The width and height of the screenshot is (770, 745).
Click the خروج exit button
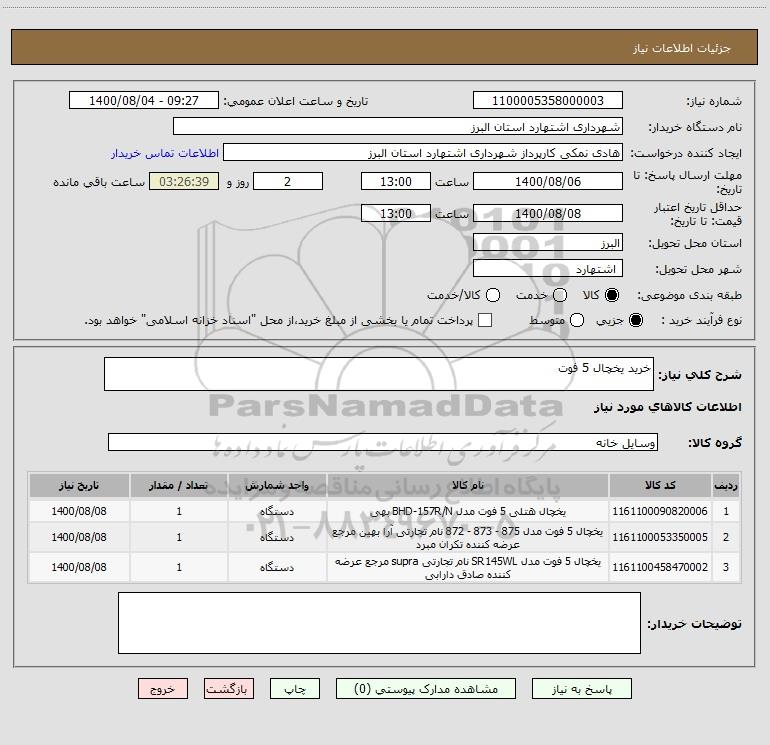[x=163, y=689]
